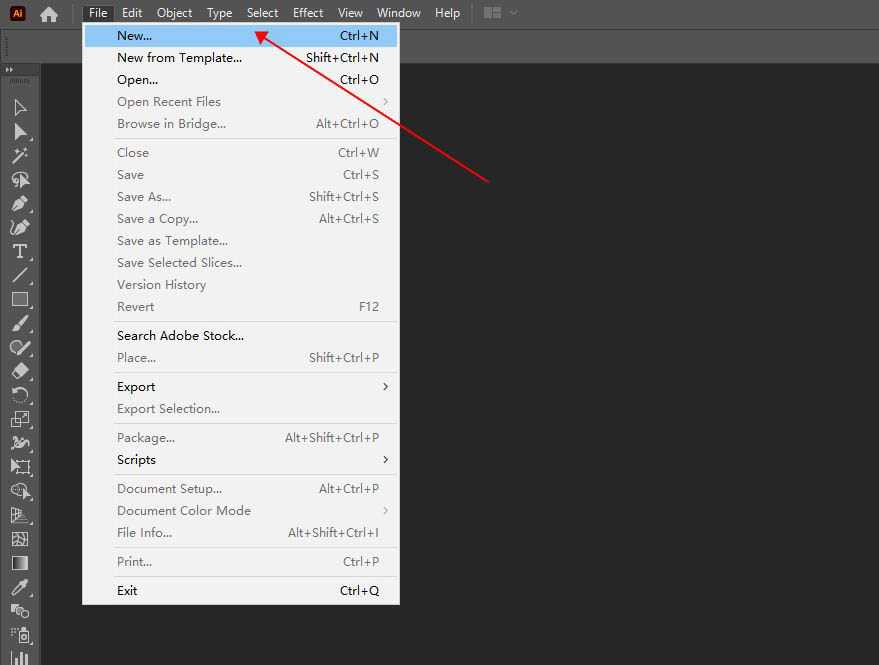Image resolution: width=879 pixels, height=665 pixels.
Task: Pick the Magic Wand tool
Action: pos(20,156)
